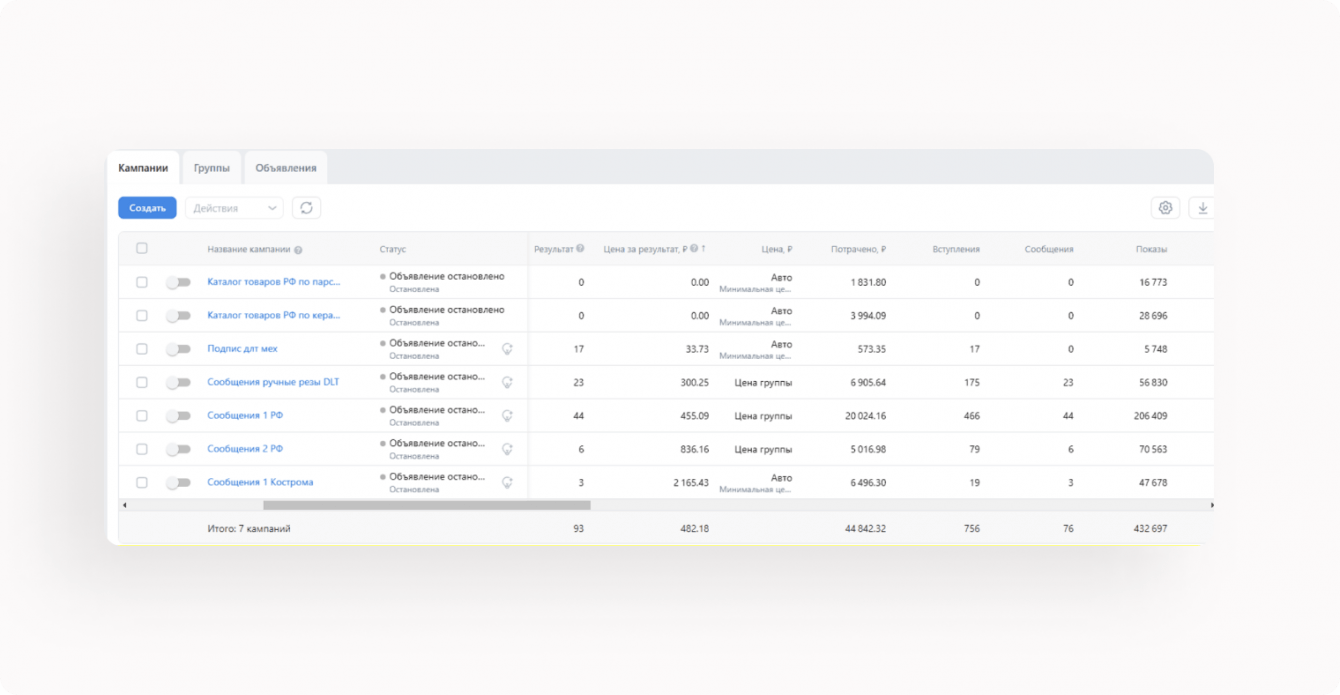
Task: Click lightbulb icon in Подпис длт мех row
Action: (507, 349)
